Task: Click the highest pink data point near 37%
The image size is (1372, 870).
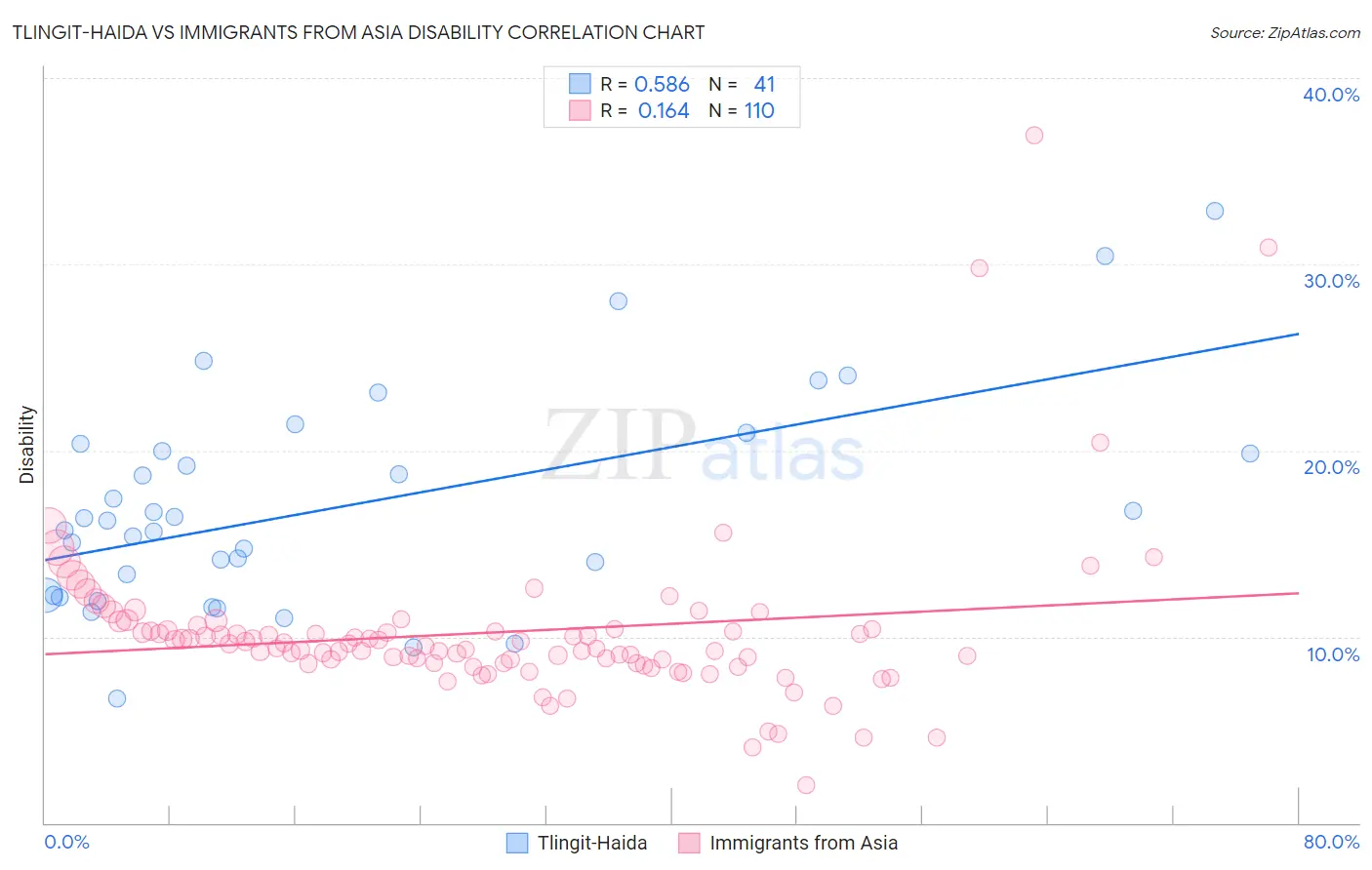Action: (x=1034, y=136)
